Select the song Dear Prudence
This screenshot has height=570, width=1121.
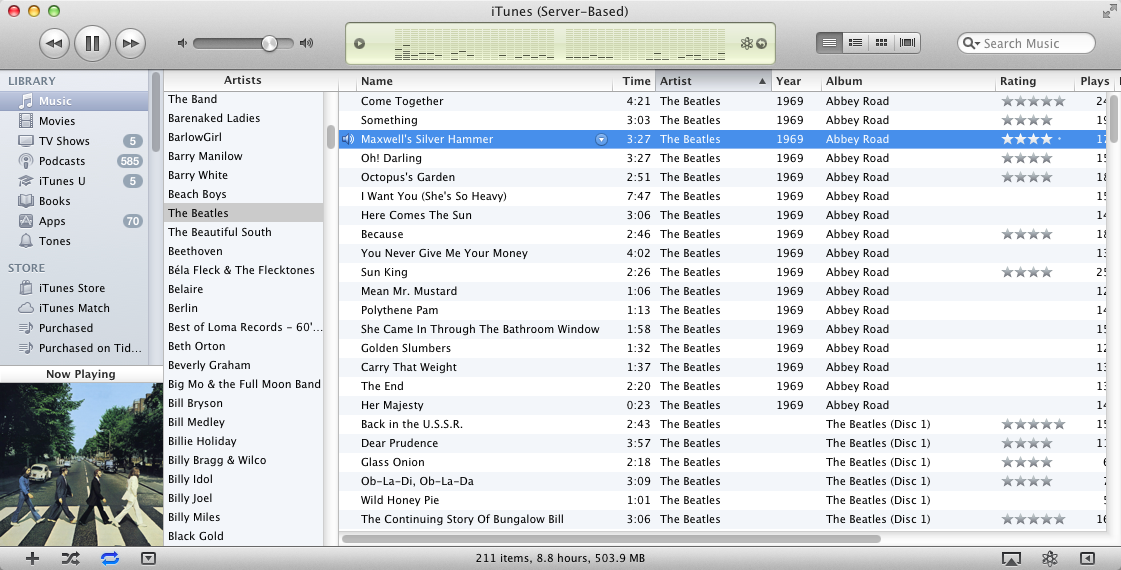click(722, 443)
